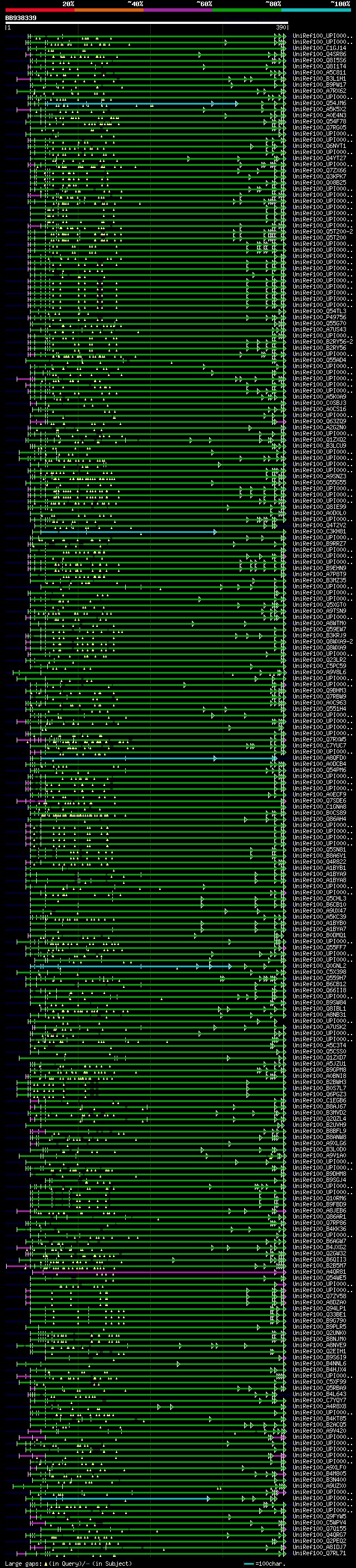The image size is (356, 1568).
Task: Select the UniRef100_B3LCU9 label
Action: (319, 446)
